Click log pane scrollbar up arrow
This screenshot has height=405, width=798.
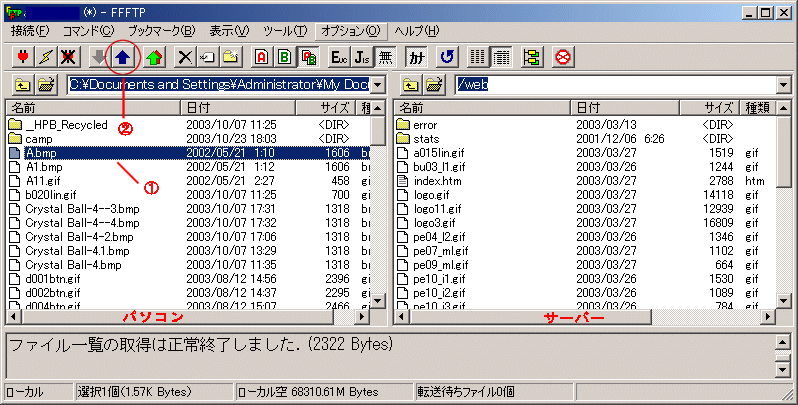(784, 341)
